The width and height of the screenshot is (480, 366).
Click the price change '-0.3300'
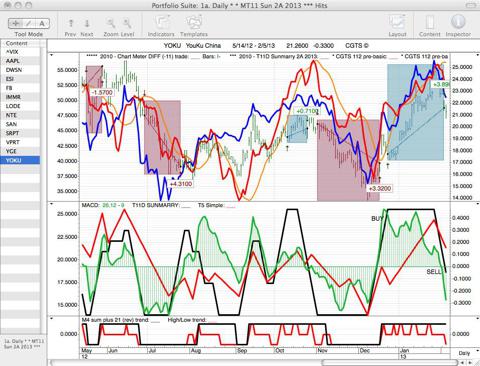coord(324,46)
